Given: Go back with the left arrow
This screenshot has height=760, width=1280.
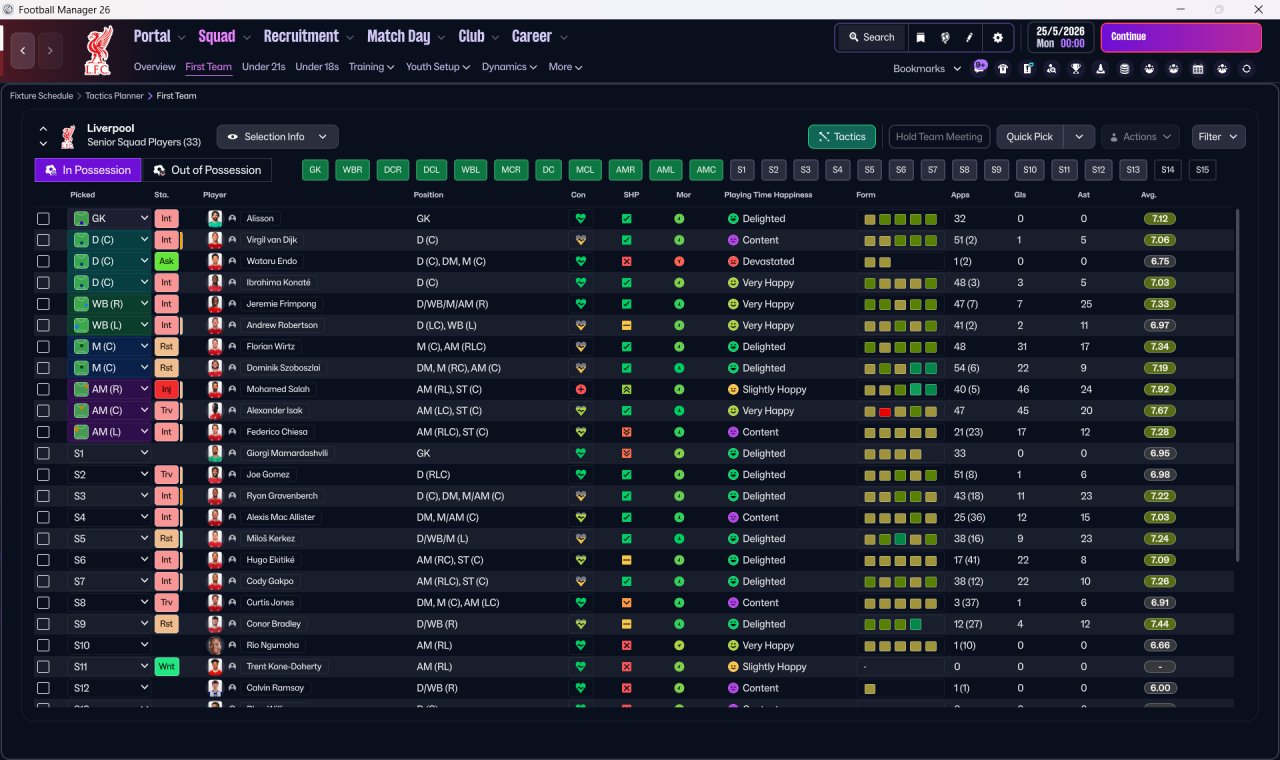Looking at the screenshot, I should (23, 50).
